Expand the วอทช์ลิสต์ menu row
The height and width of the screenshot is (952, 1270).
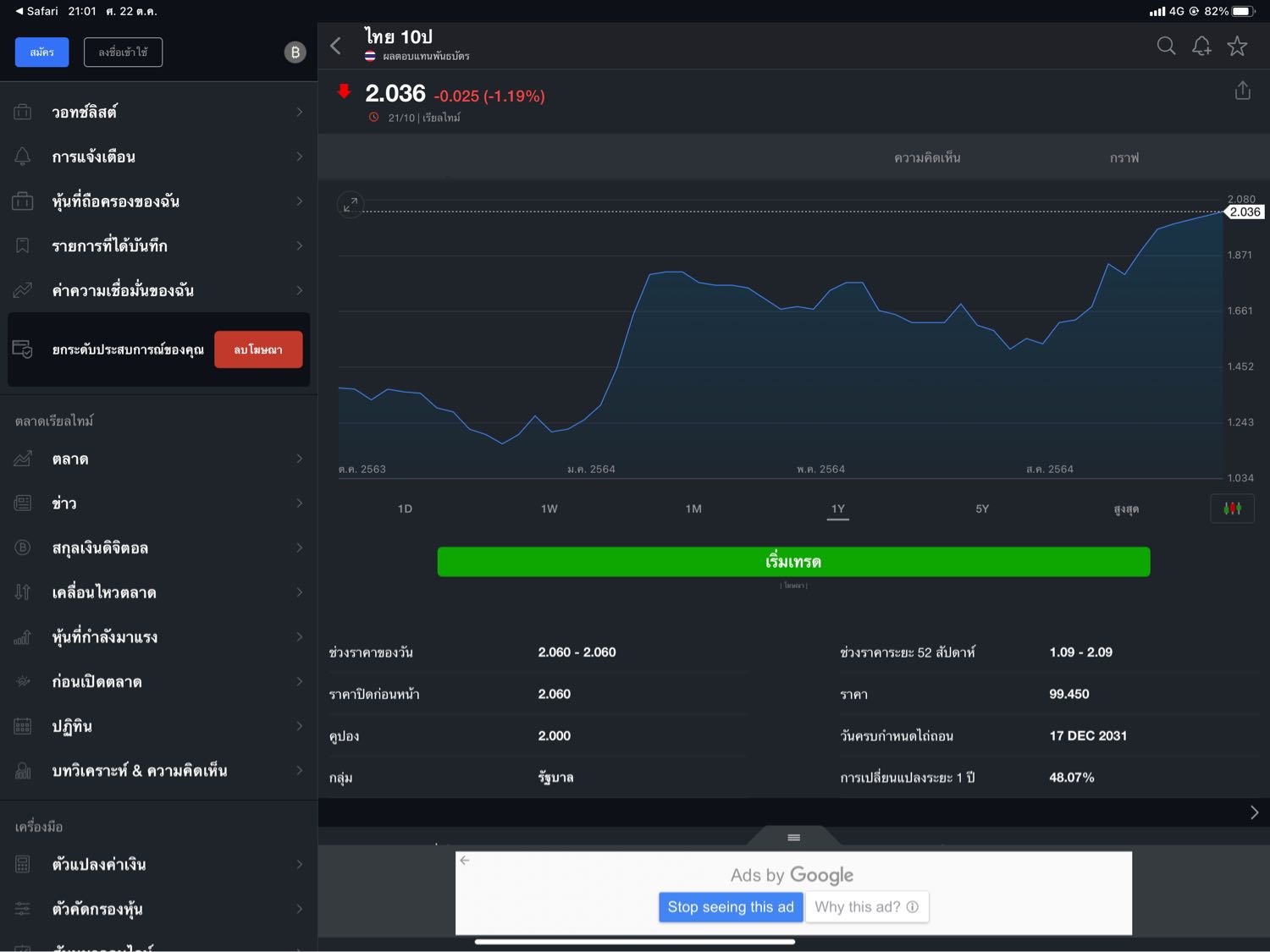pos(158,112)
